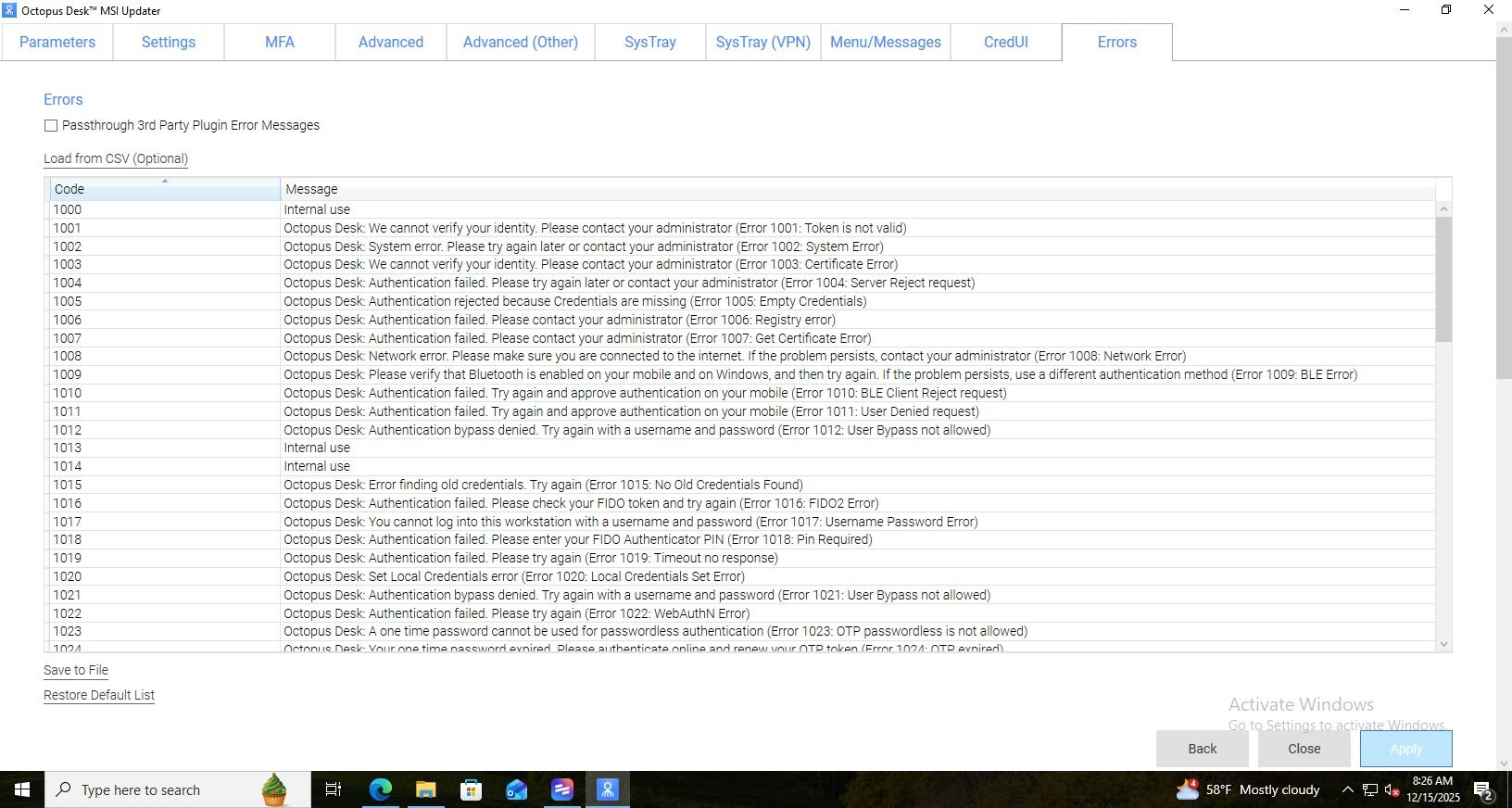The width and height of the screenshot is (1512, 808).
Task: Open Start menu Windows logo
Action: [22, 789]
